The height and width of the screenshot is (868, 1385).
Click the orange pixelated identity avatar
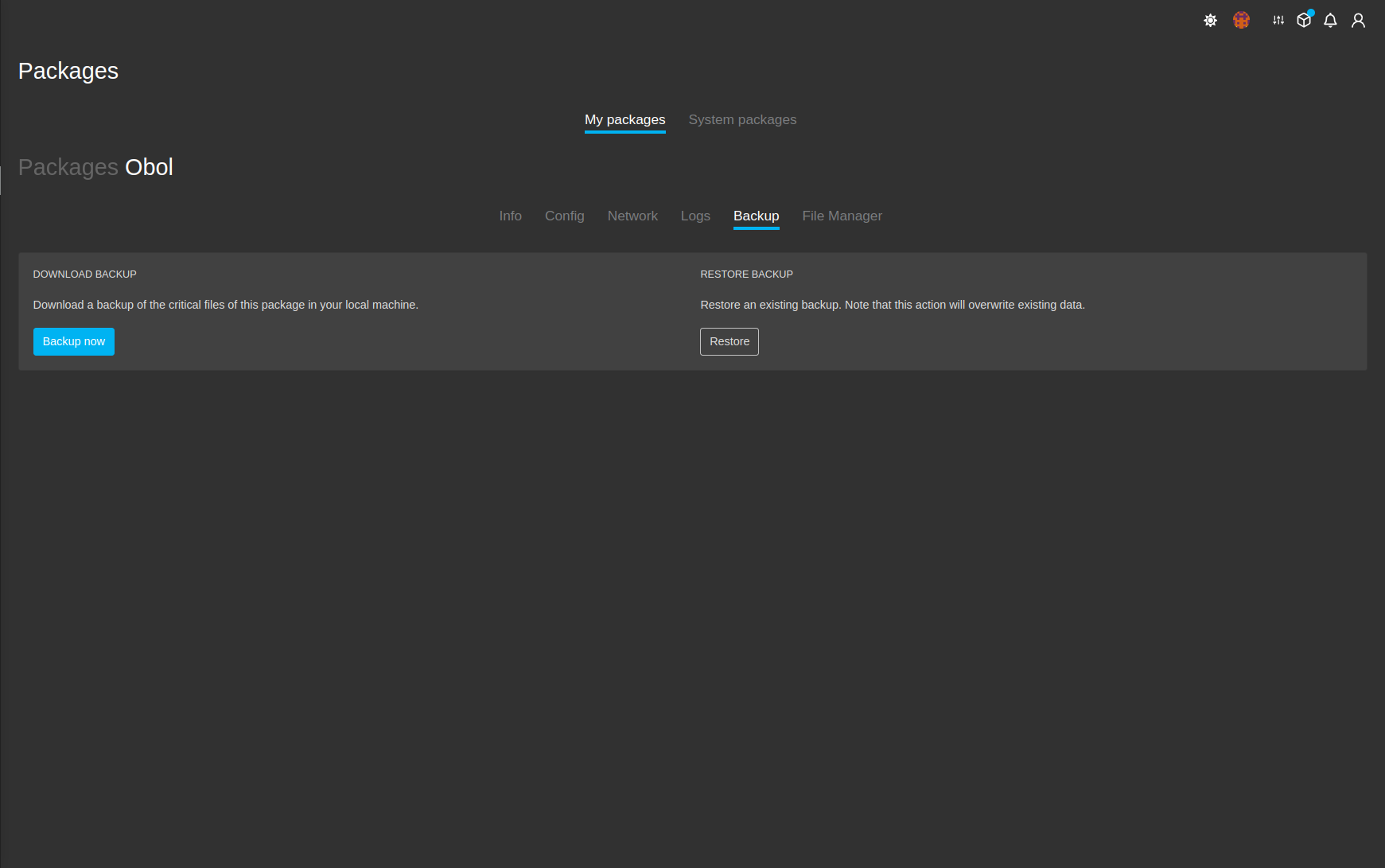[1241, 21]
